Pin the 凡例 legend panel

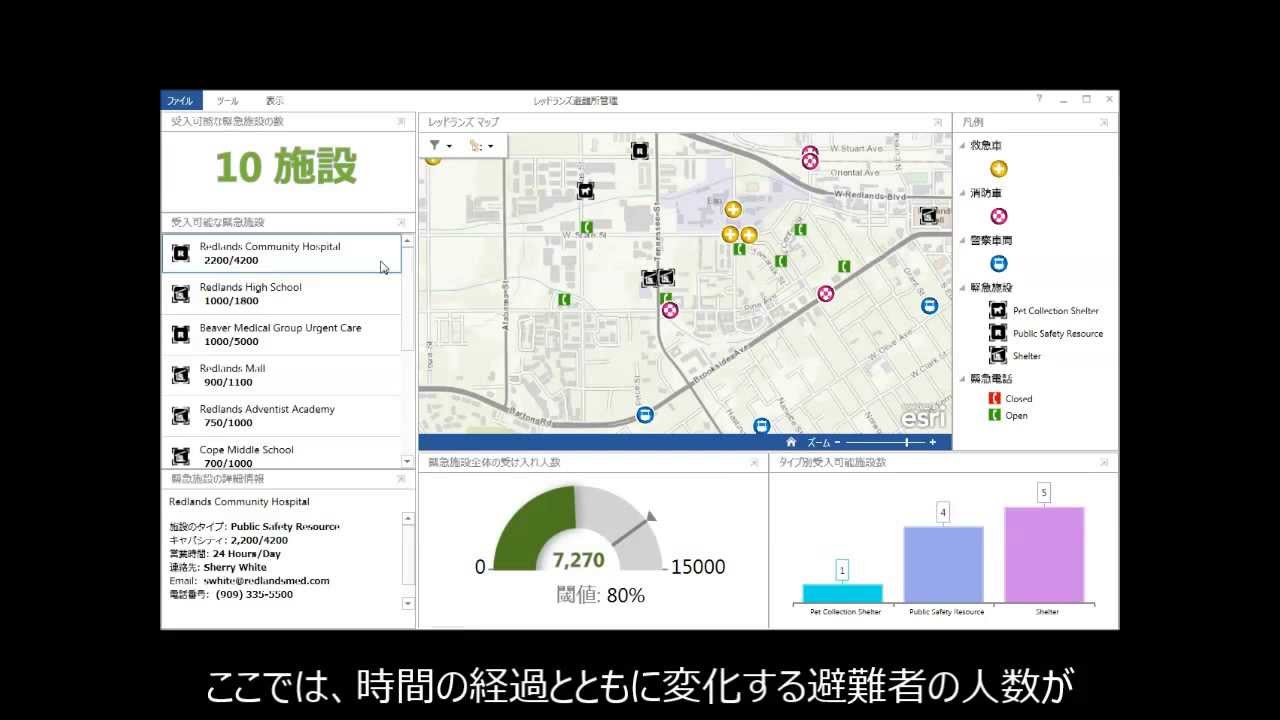point(1104,122)
